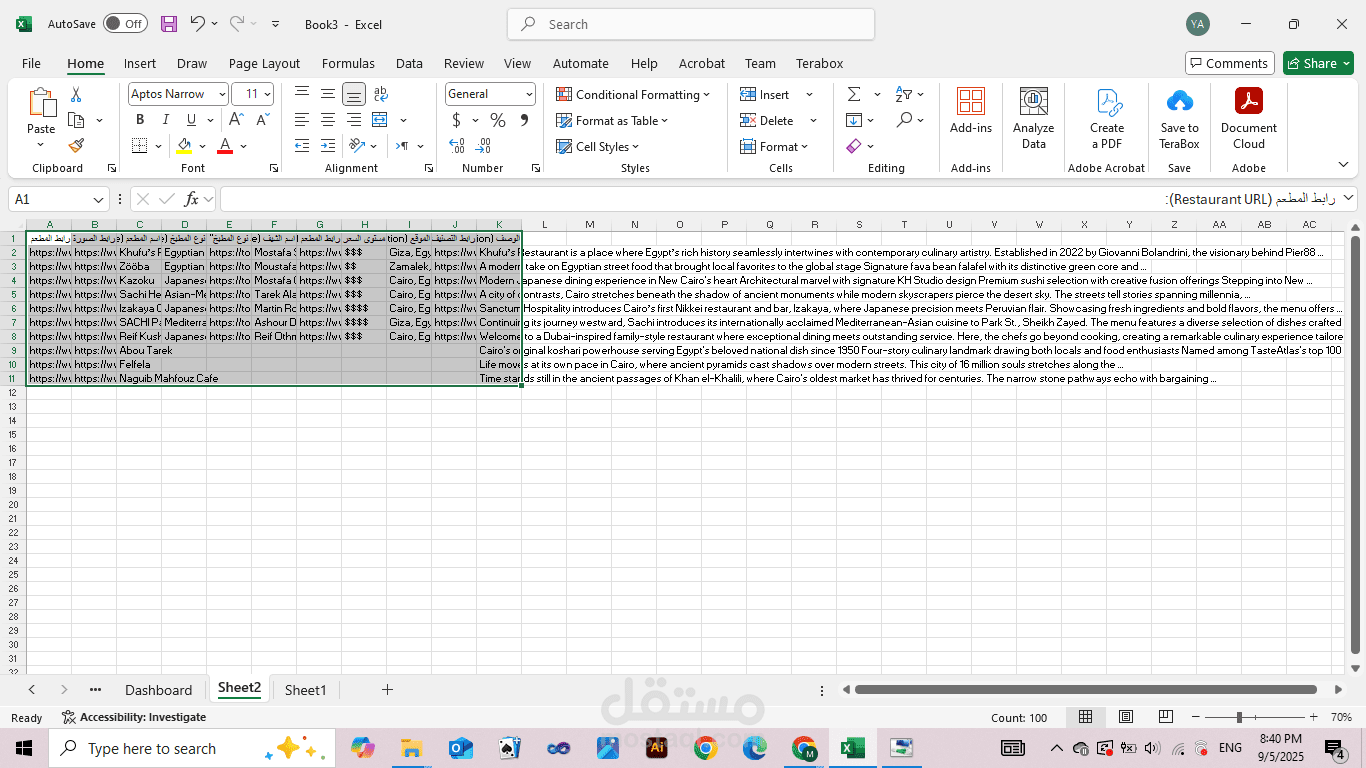Viewport: 1366px width, 768px height.
Task: Switch to Sheet1 tab
Action: (x=305, y=690)
